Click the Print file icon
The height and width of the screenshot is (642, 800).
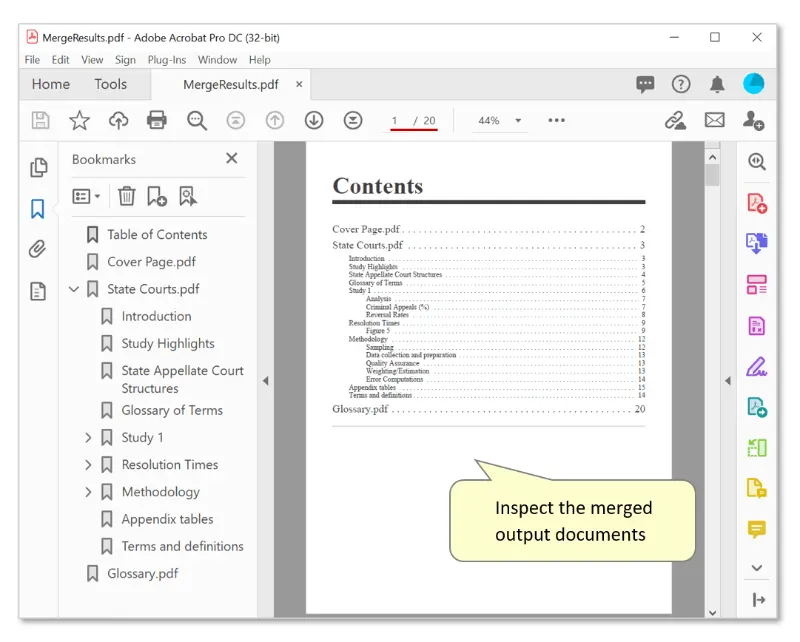pos(157,121)
